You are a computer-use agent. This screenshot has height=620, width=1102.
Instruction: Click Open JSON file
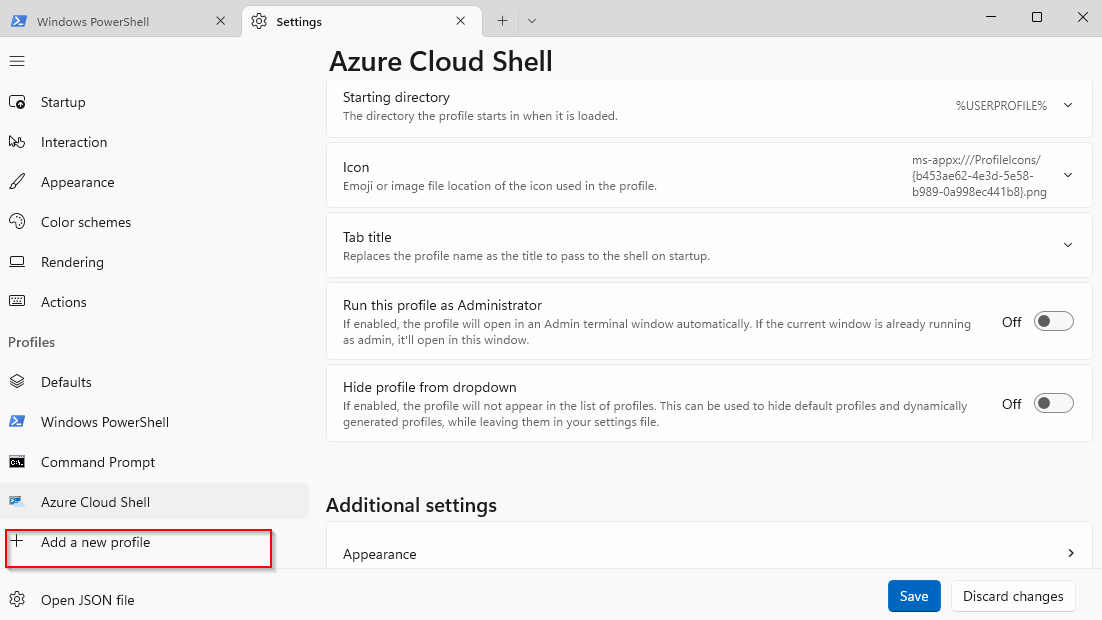(155, 600)
